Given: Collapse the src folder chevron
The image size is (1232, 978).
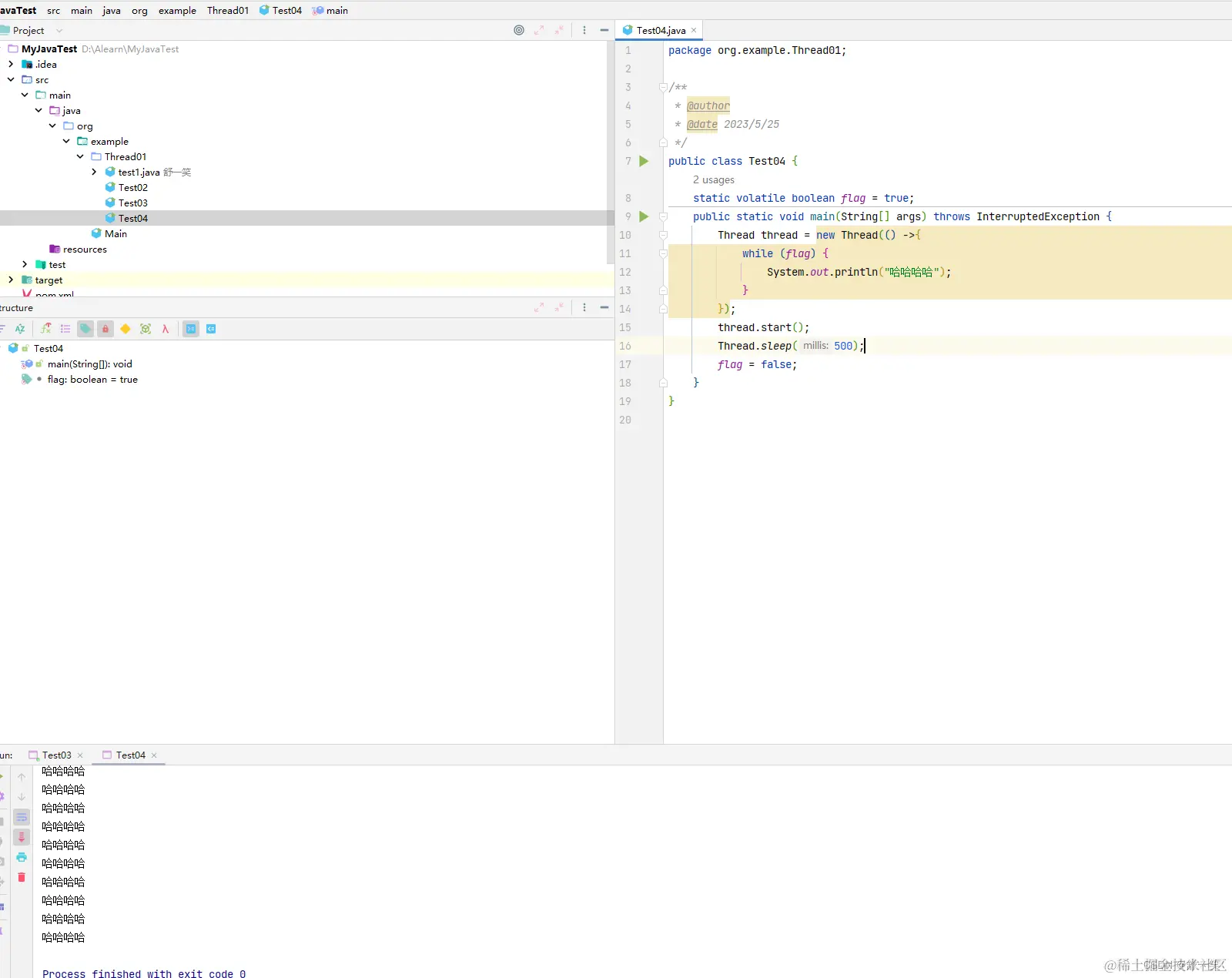Looking at the screenshot, I should coord(11,79).
